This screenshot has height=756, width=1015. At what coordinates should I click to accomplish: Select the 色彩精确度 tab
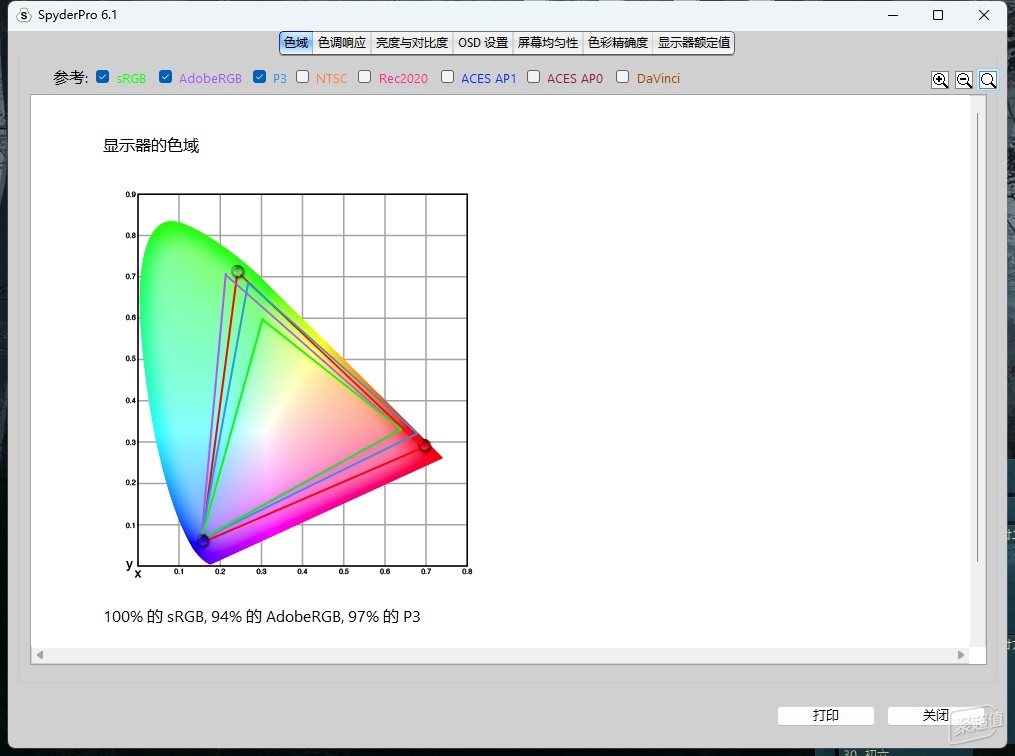[618, 43]
